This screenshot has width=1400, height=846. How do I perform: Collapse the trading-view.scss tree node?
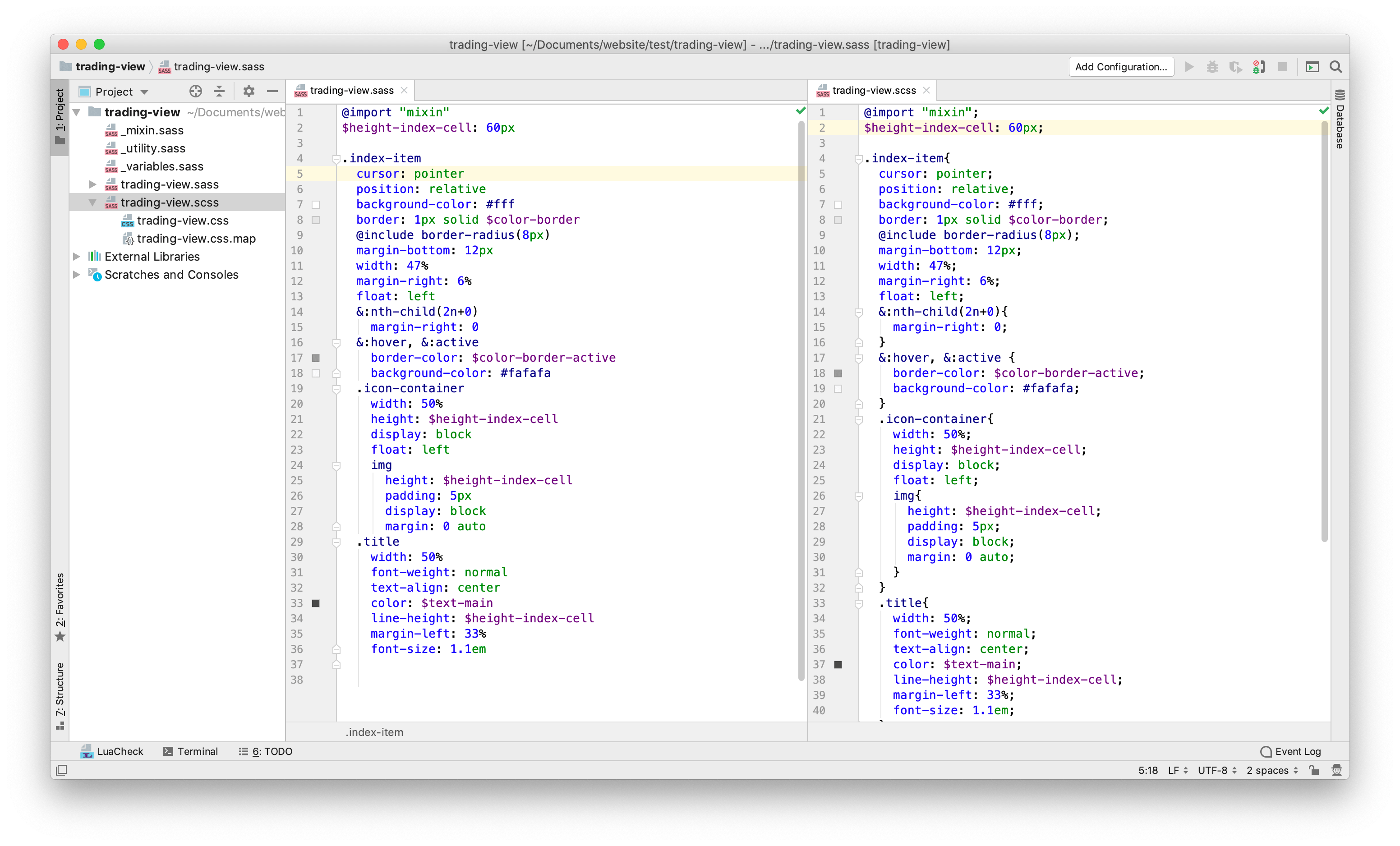93,202
